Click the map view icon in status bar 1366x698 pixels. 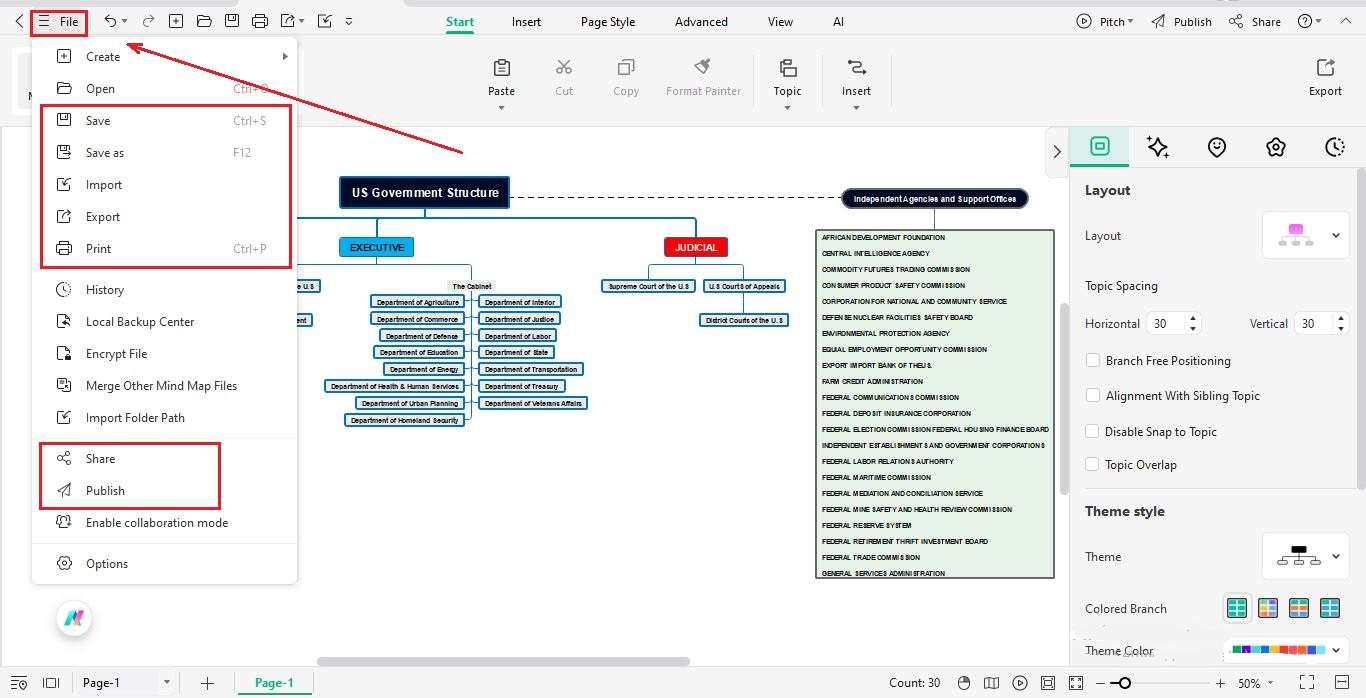pos(991,683)
